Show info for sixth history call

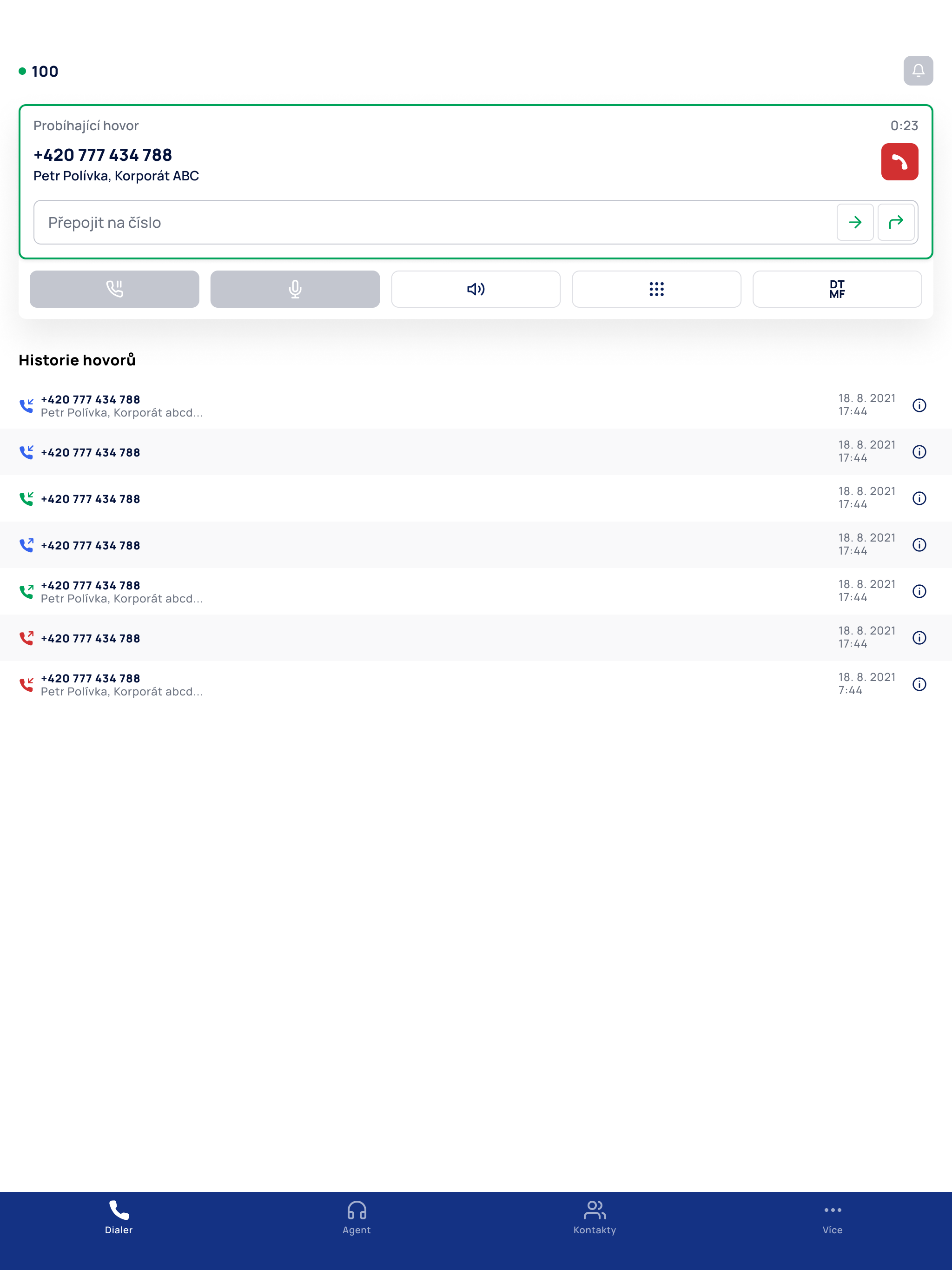click(919, 638)
